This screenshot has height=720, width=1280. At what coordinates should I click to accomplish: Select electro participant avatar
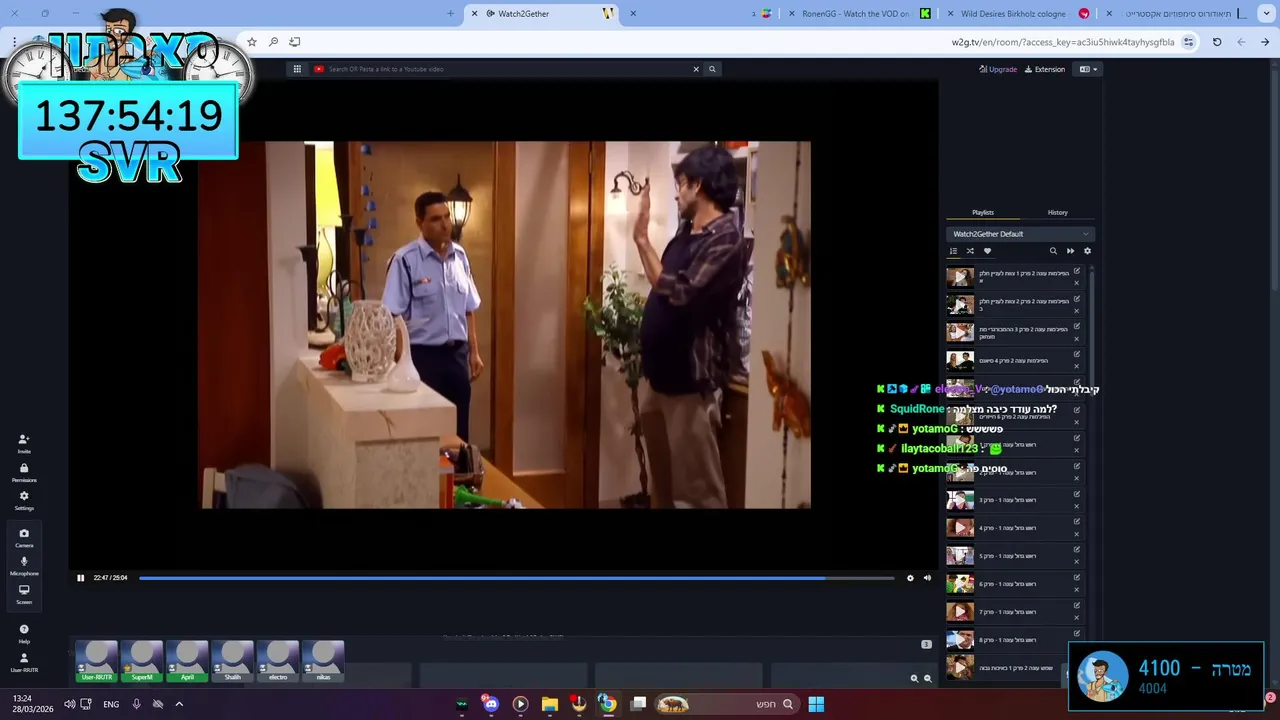(278, 661)
